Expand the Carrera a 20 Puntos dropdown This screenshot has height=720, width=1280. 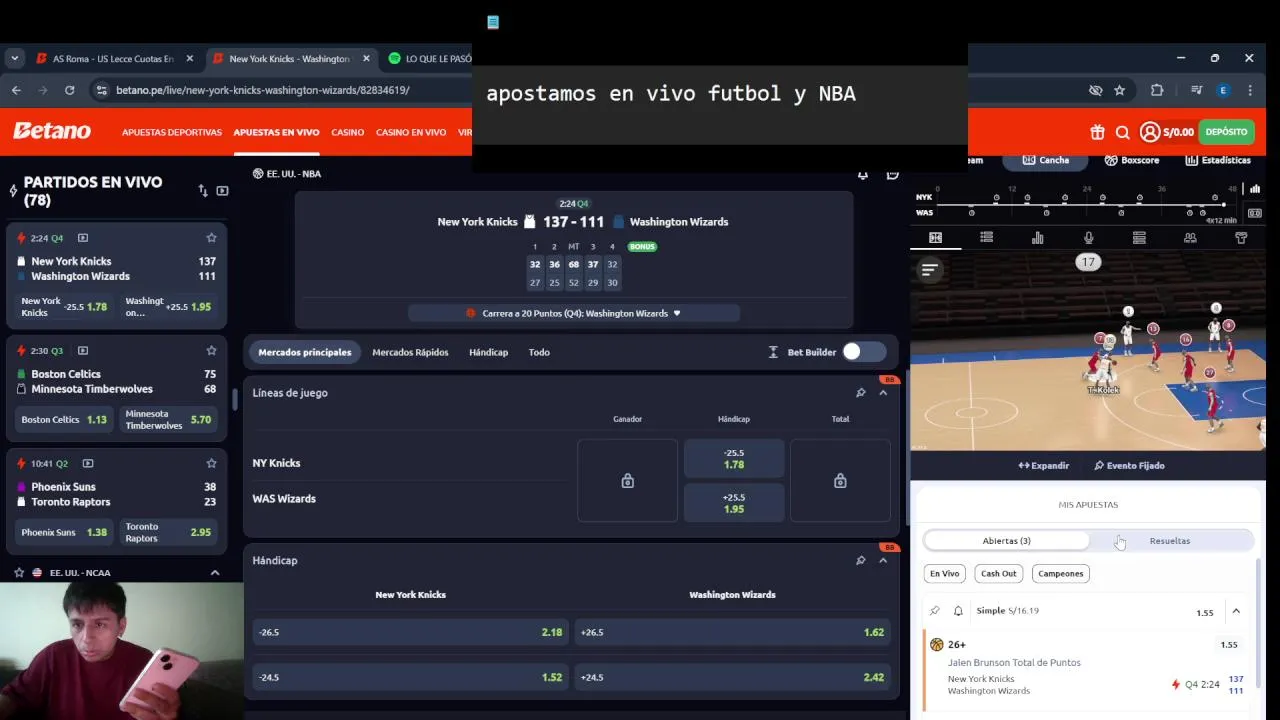(574, 313)
